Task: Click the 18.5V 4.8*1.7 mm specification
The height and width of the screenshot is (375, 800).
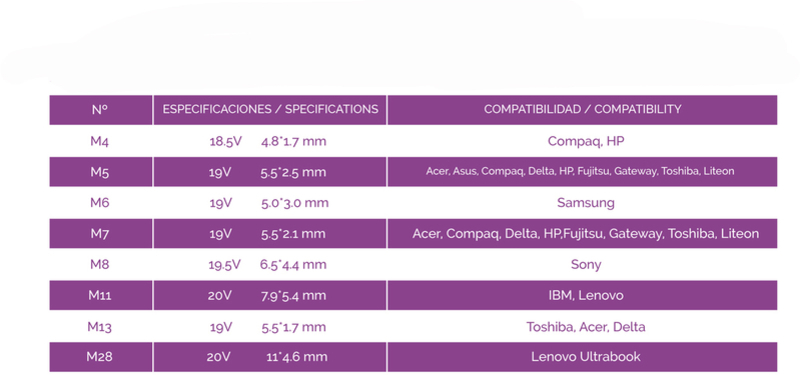Action: pos(268,141)
